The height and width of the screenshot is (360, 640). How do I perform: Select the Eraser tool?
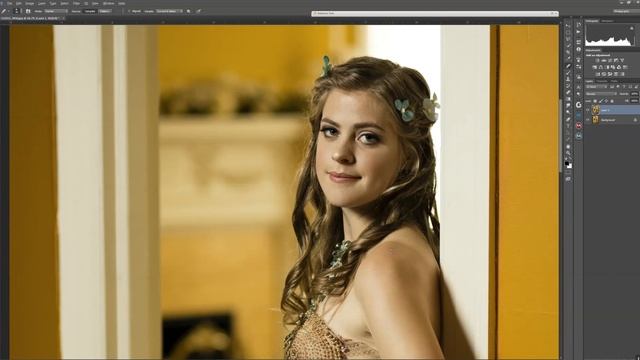(568, 92)
